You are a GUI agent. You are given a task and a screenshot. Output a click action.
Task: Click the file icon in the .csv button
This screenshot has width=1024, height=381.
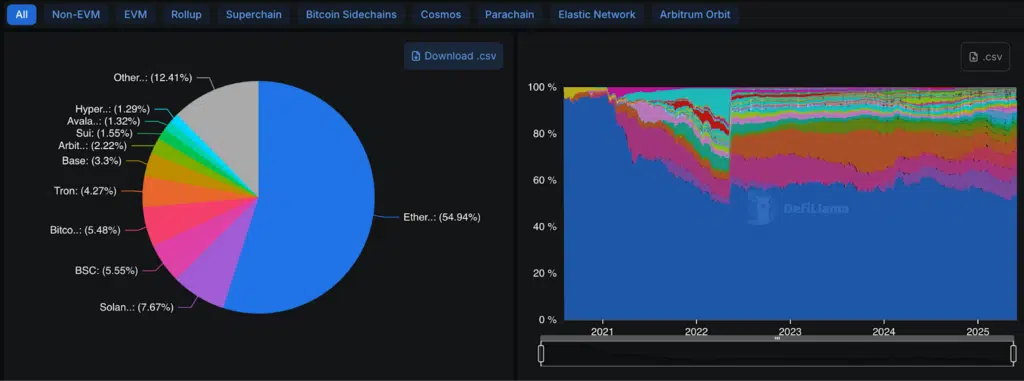pos(974,58)
